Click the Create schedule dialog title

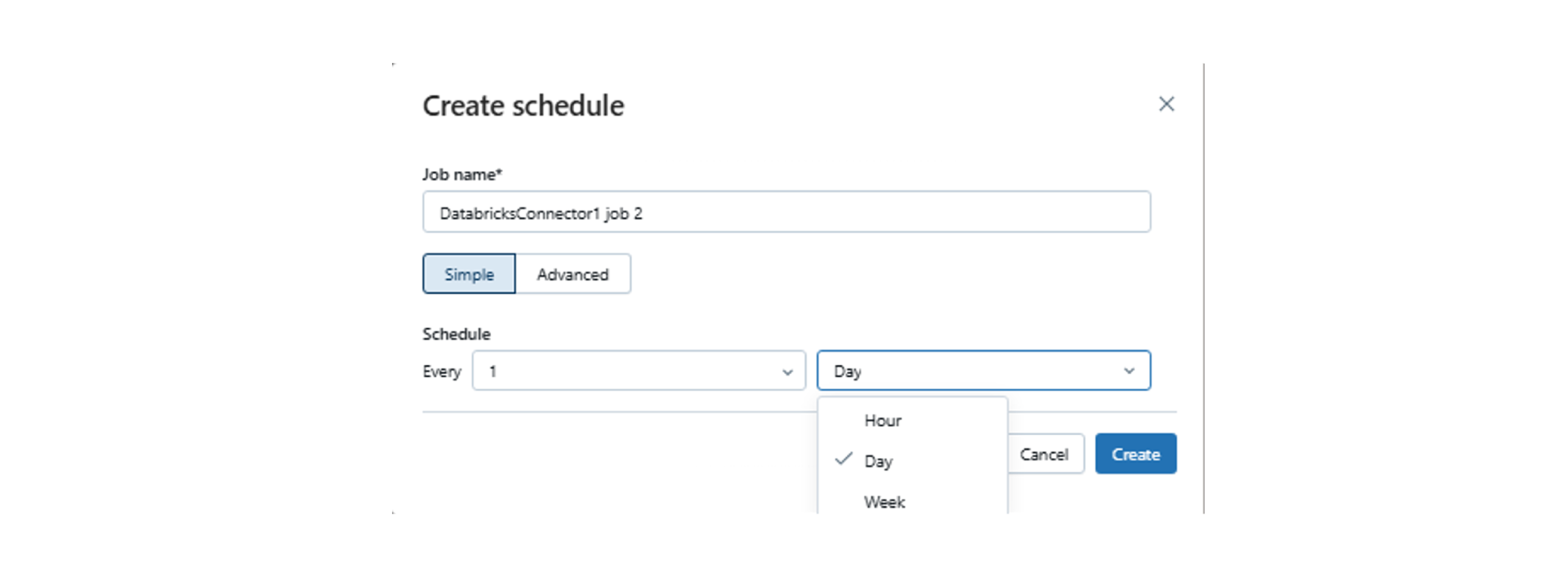point(523,106)
